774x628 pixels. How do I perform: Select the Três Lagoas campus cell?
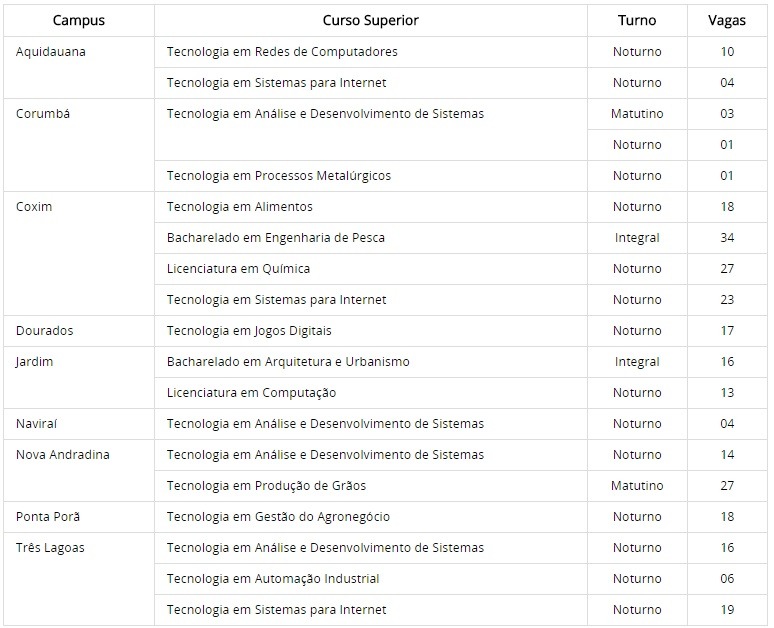tap(50, 548)
